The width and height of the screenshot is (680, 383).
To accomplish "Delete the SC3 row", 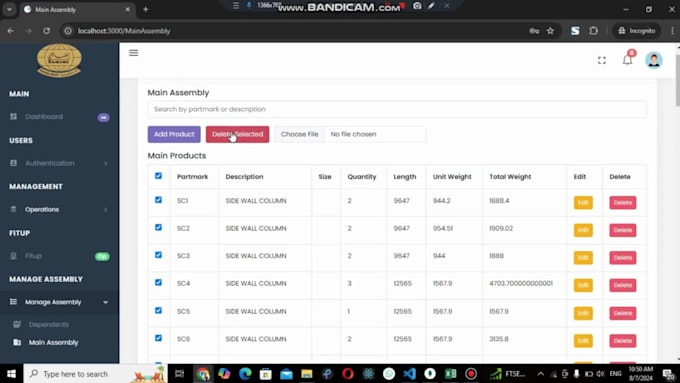I will 622,258.
